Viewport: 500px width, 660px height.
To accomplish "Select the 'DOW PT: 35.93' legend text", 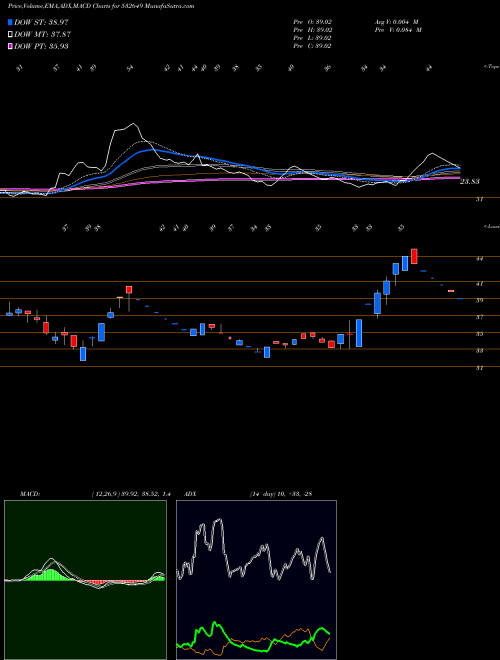I will point(41,46).
